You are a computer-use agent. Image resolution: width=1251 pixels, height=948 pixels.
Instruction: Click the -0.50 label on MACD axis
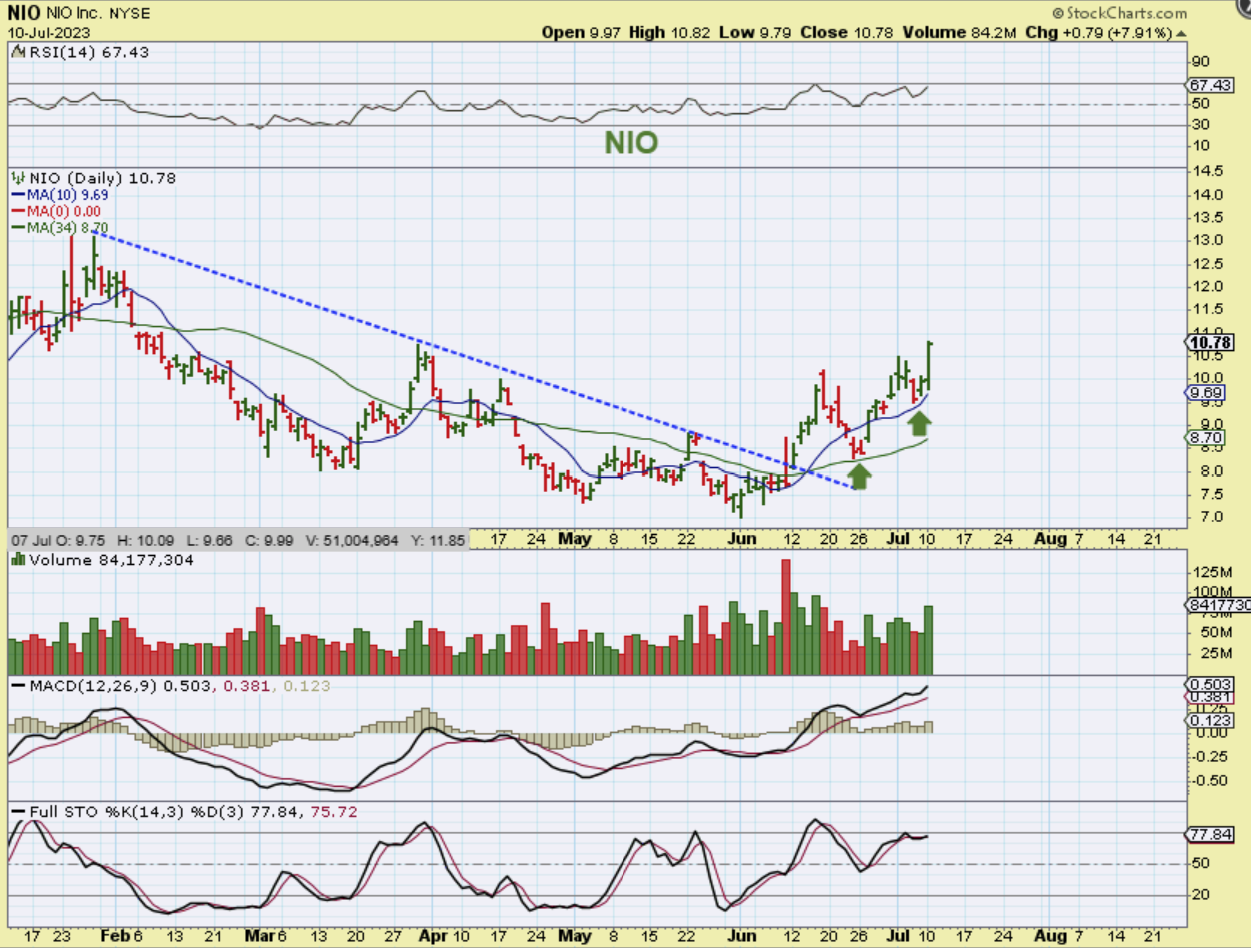[x=1208, y=781]
